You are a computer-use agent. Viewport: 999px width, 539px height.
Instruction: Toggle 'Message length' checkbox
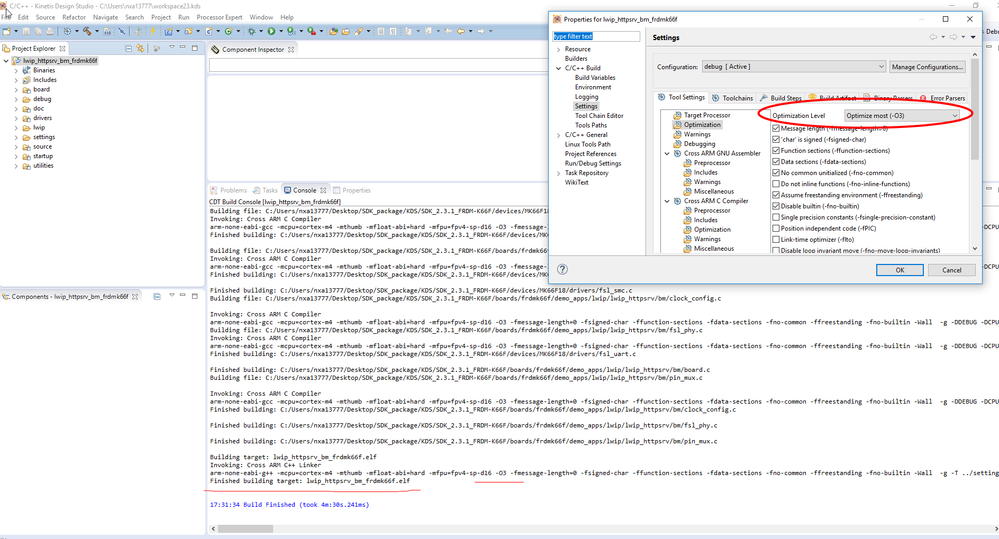coord(776,128)
